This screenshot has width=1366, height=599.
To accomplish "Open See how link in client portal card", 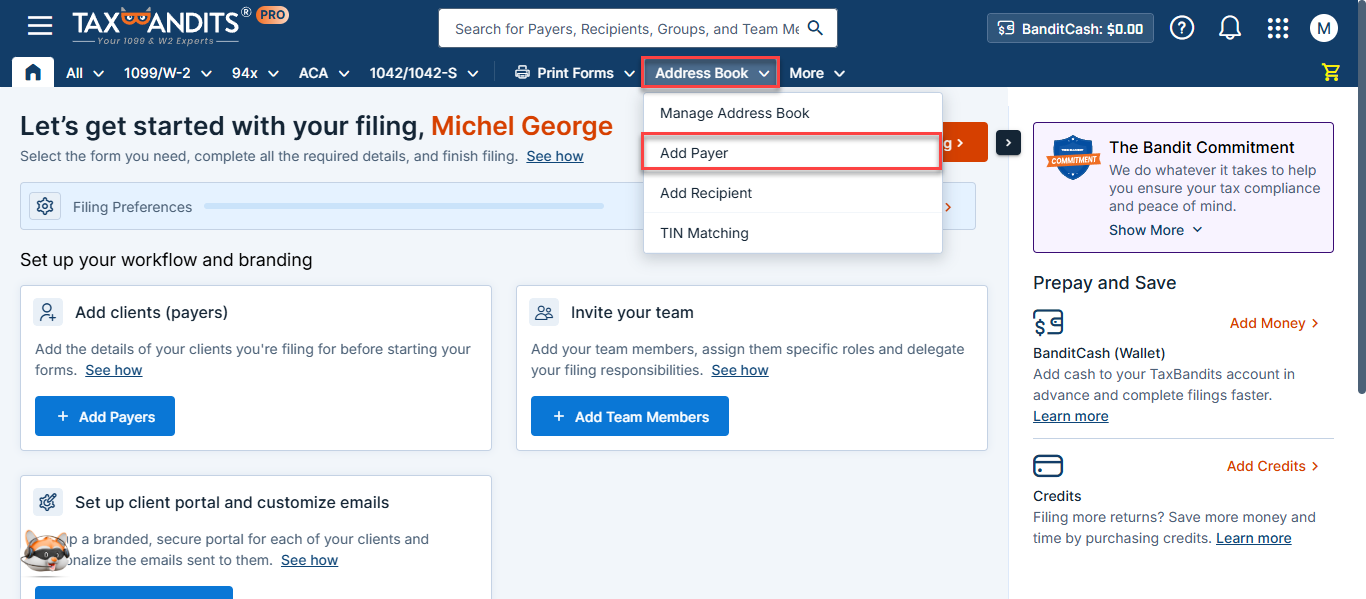I will 310,560.
